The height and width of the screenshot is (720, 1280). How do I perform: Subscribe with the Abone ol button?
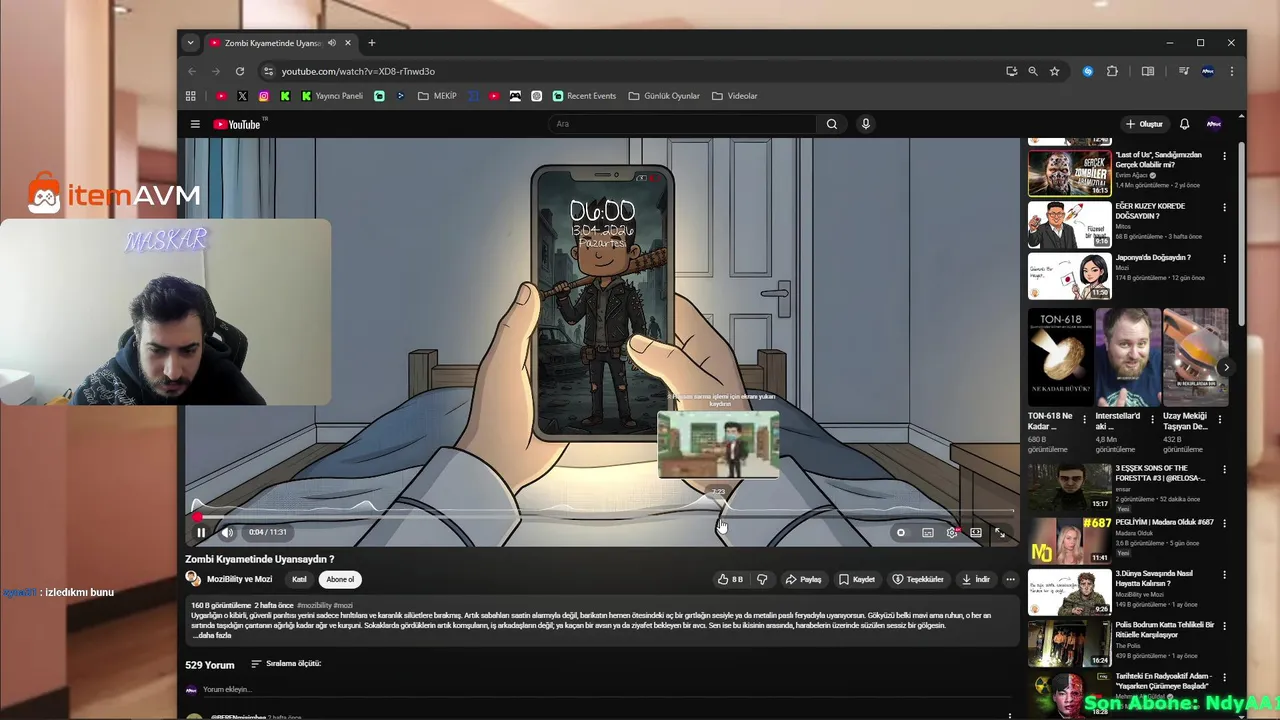[340, 579]
